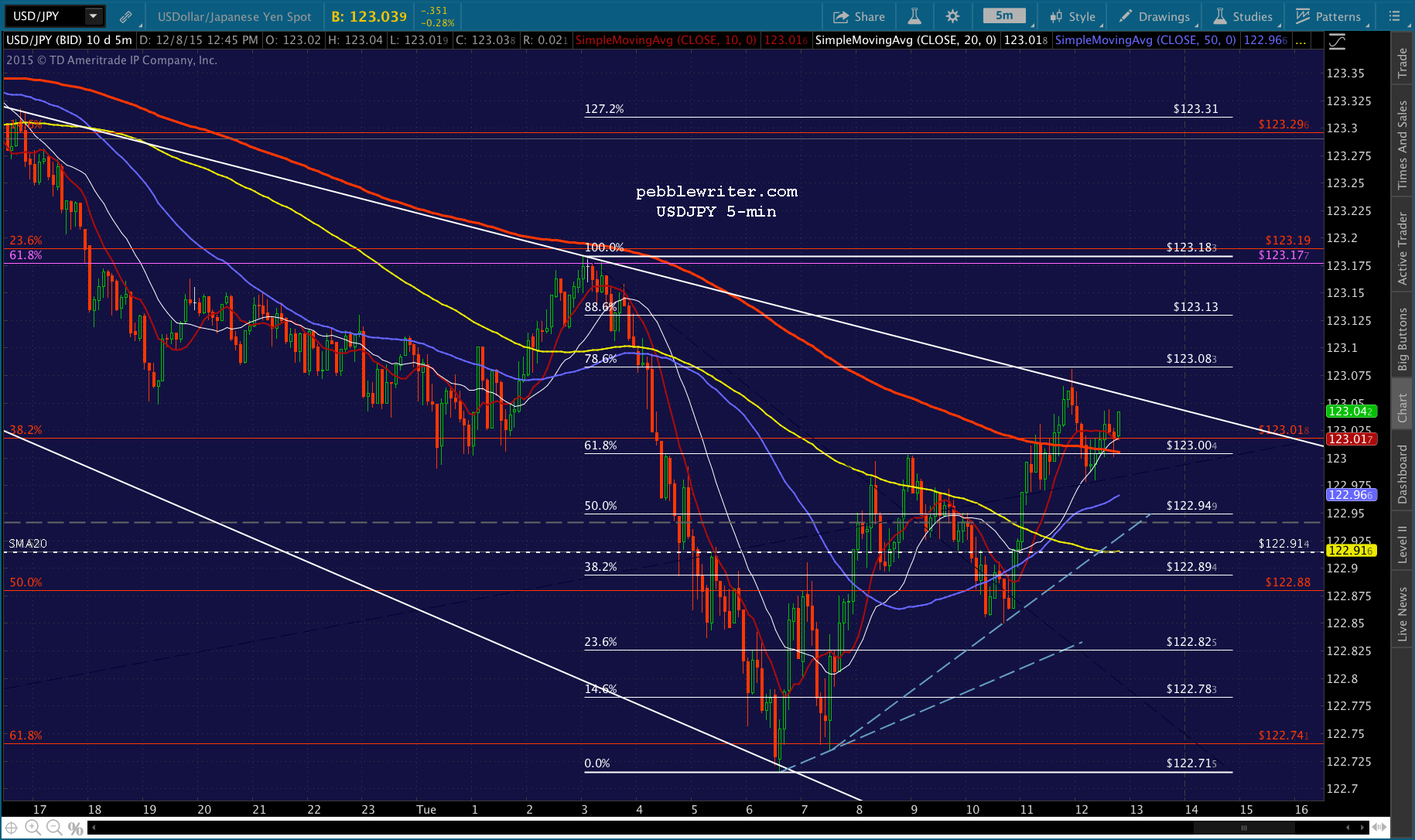This screenshot has width=1415, height=840.
Task: Click the $123.13 Fibonacci price label
Action: click(1195, 307)
